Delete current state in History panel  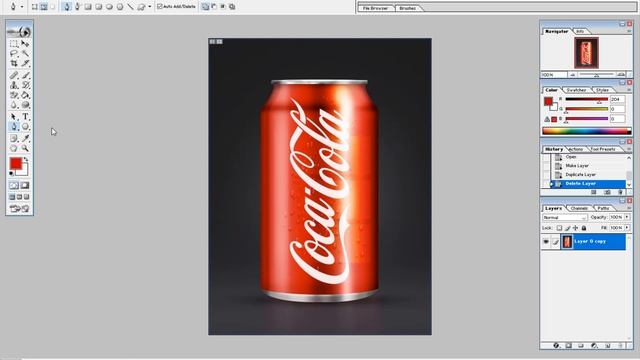620,192
